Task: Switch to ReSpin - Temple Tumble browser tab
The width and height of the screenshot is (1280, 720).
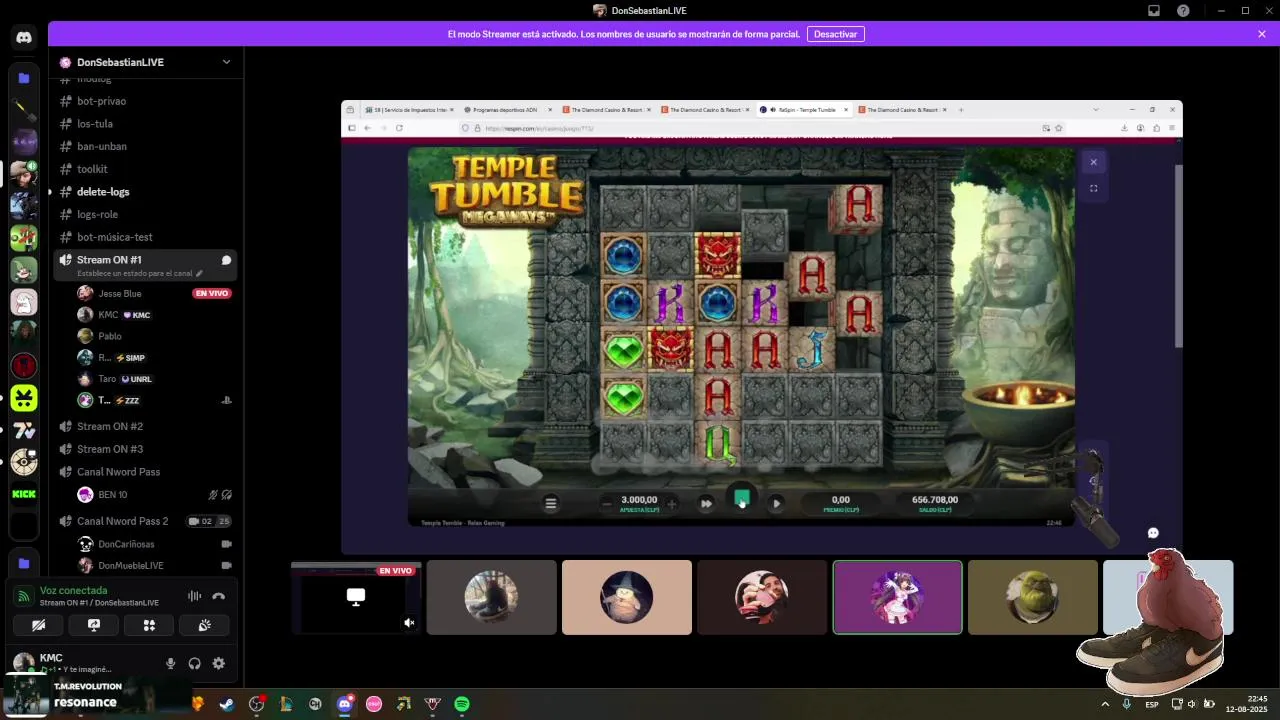Action: (x=805, y=110)
